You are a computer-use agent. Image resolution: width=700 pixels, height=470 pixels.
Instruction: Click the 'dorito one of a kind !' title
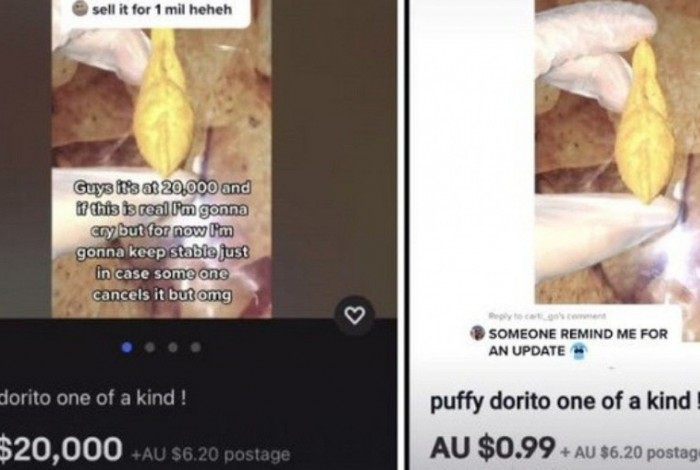[93, 398]
